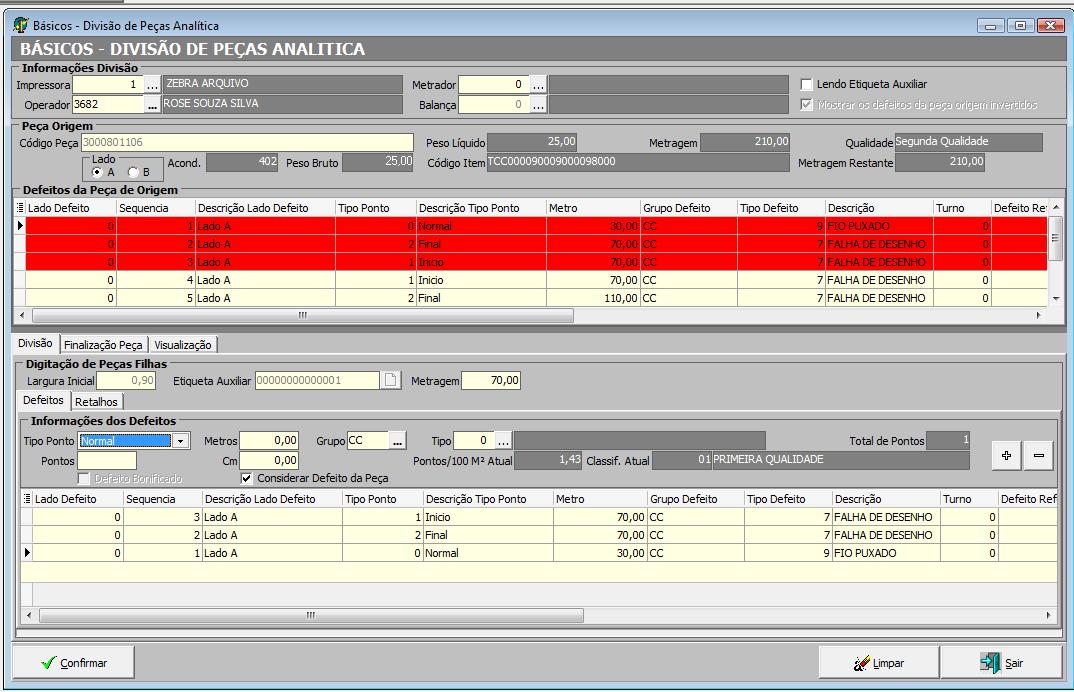
Task: Click the minus button to remove defect
Action: [1038, 455]
